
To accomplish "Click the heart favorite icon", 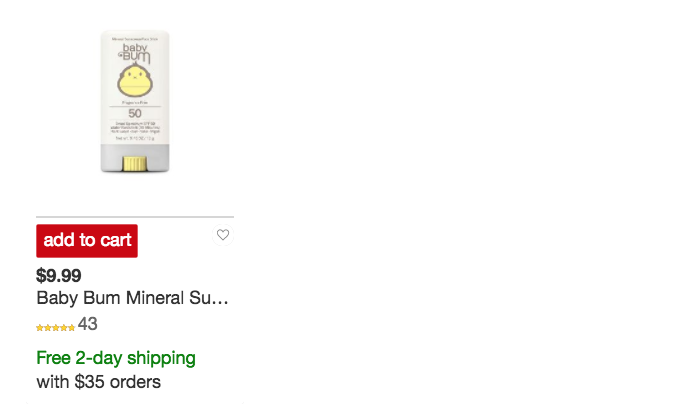I will coord(223,235).
